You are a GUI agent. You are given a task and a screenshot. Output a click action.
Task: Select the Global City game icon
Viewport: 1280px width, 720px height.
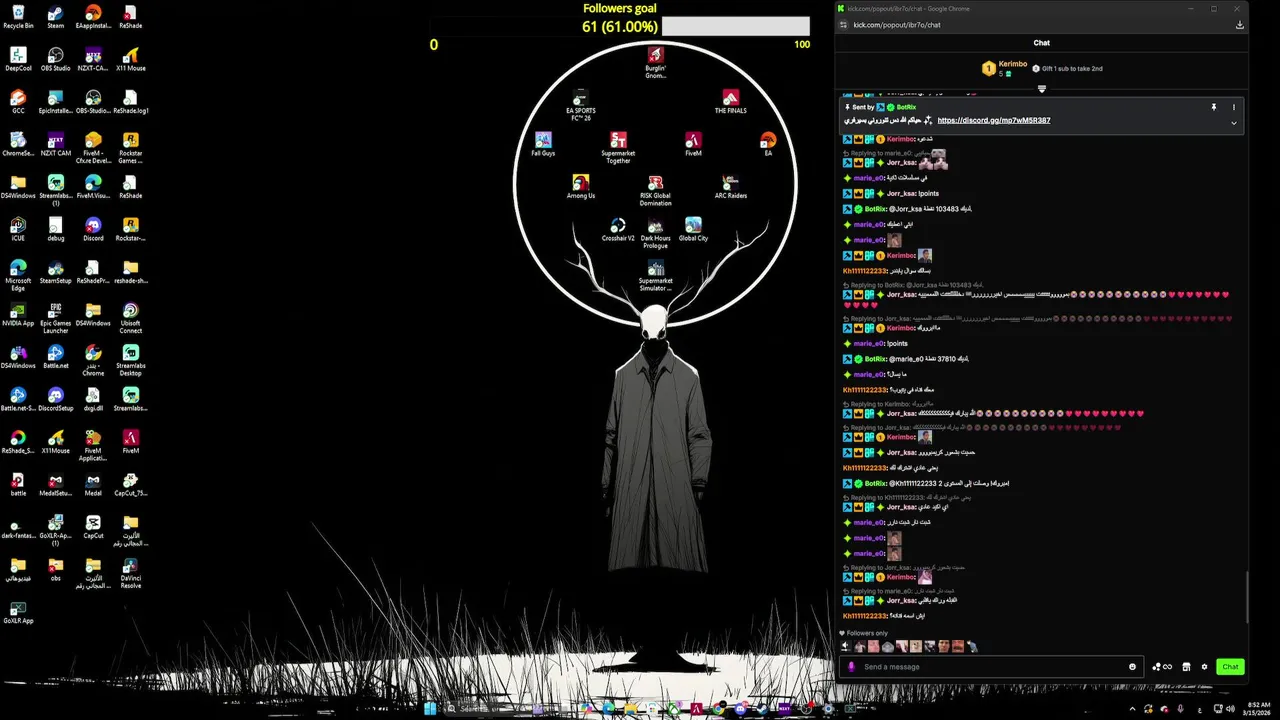coord(693,229)
